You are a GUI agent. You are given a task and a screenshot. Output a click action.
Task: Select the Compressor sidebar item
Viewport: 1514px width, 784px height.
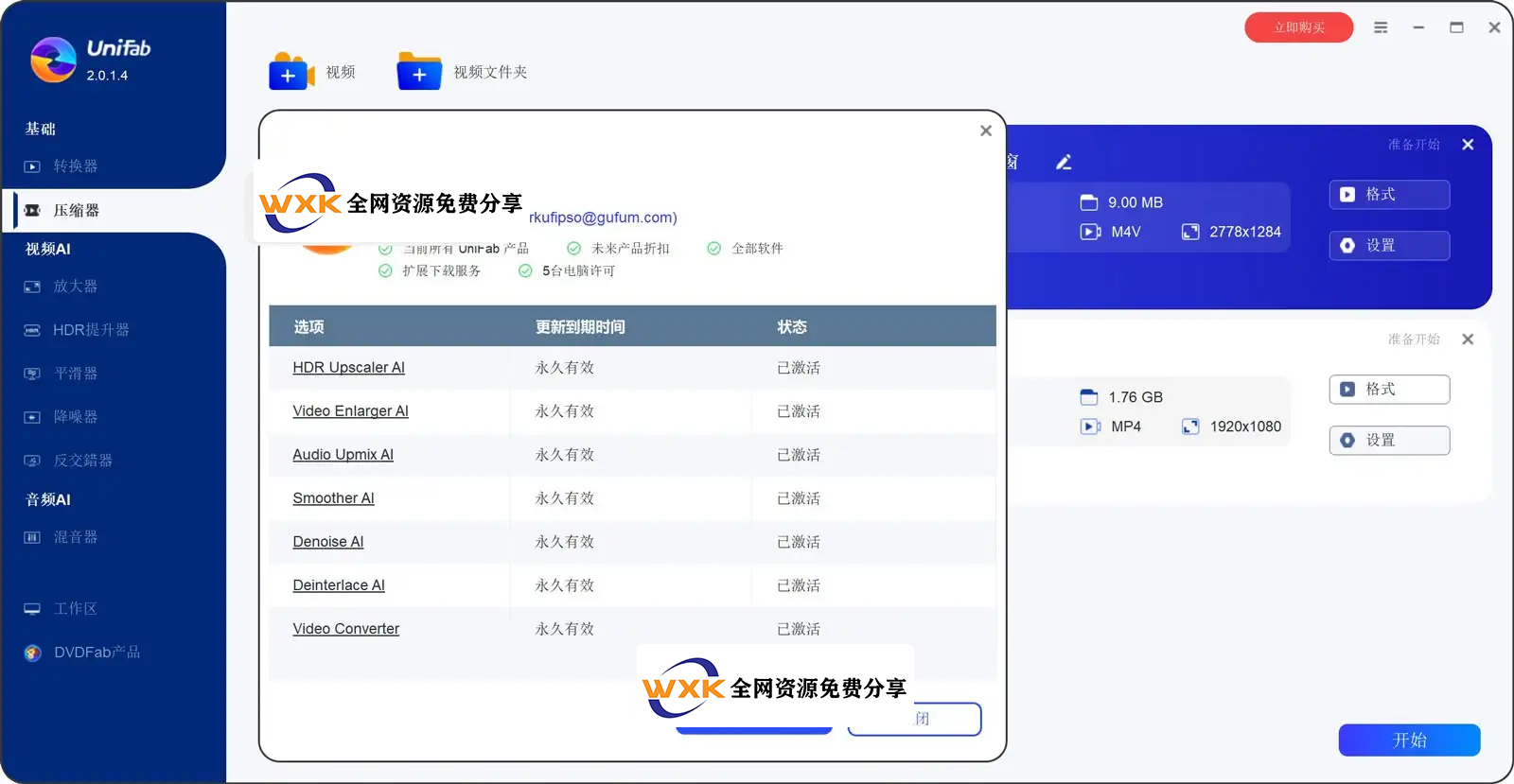pyautogui.click(x=76, y=210)
